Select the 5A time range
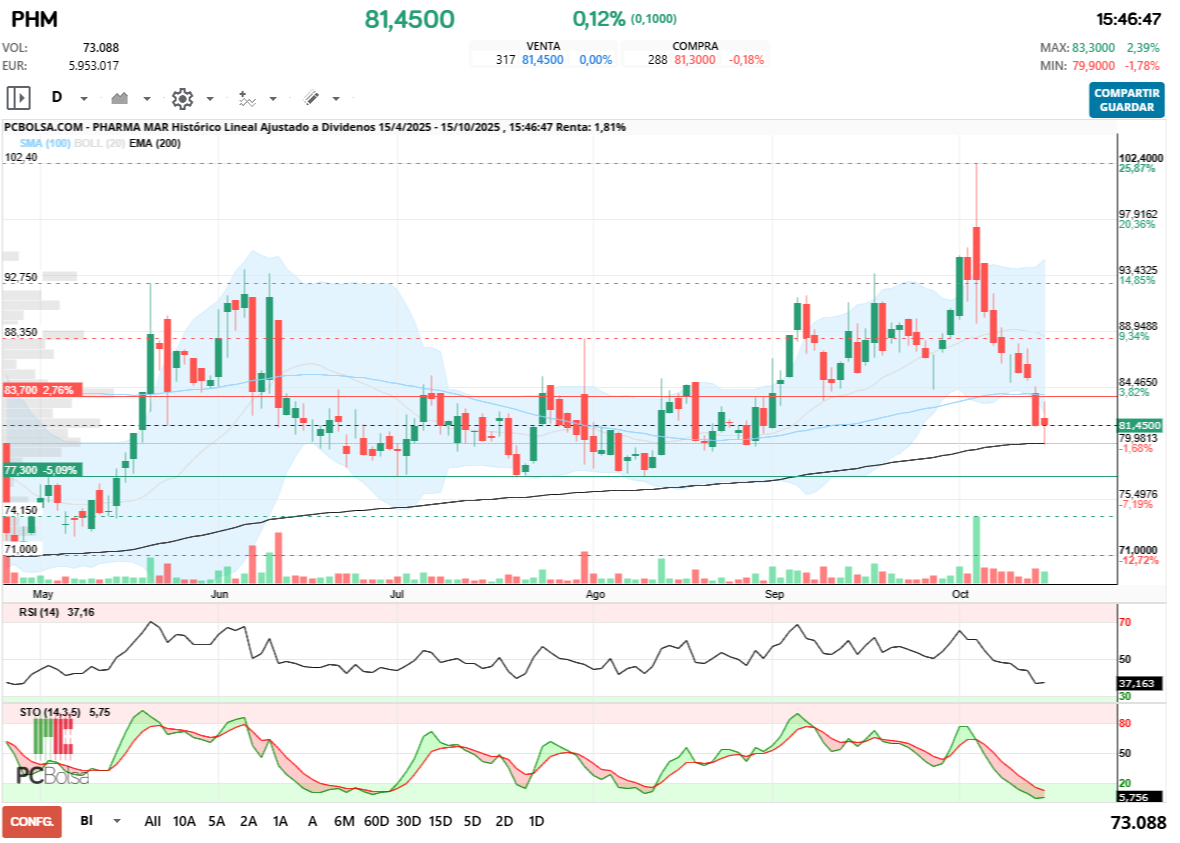The image size is (1180, 843). tap(217, 821)
